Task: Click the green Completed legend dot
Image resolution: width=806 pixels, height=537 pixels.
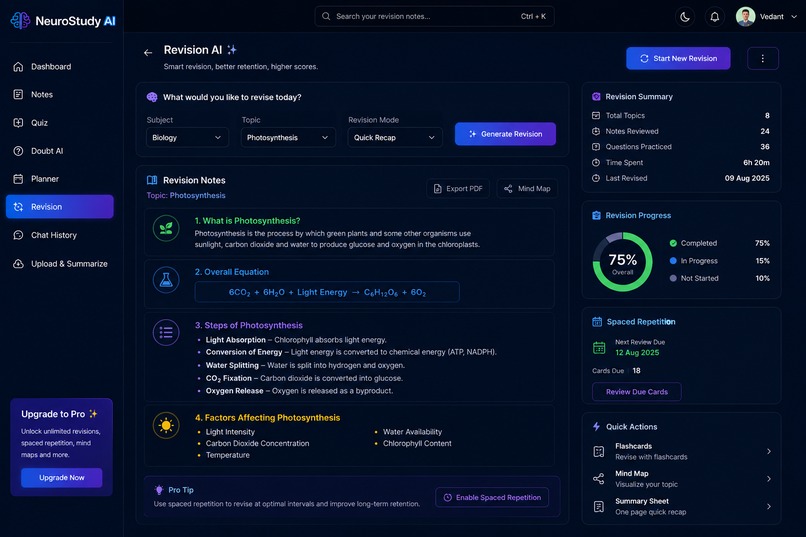Action: 673,243
